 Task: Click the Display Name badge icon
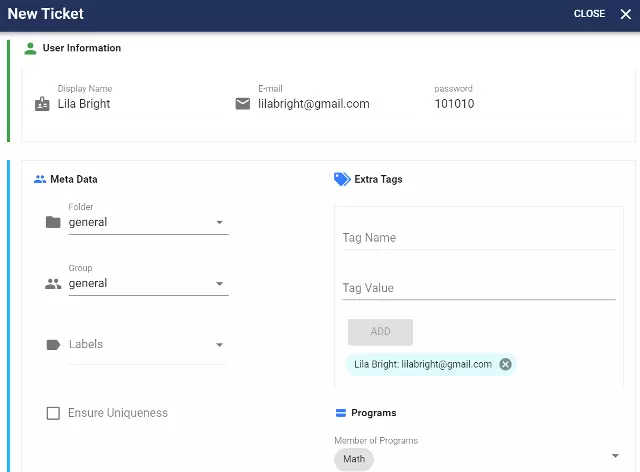click(42, 104)
